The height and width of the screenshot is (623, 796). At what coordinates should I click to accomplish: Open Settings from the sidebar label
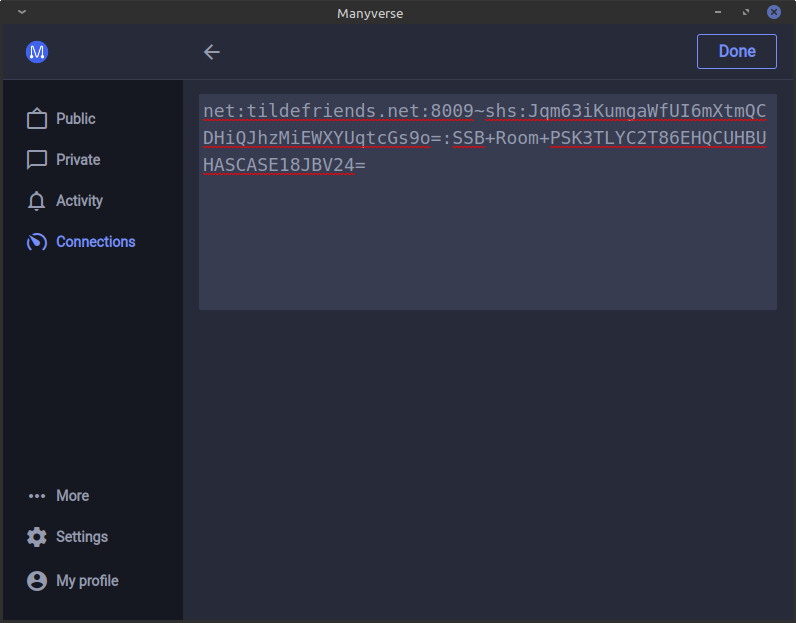pos(81,537)
